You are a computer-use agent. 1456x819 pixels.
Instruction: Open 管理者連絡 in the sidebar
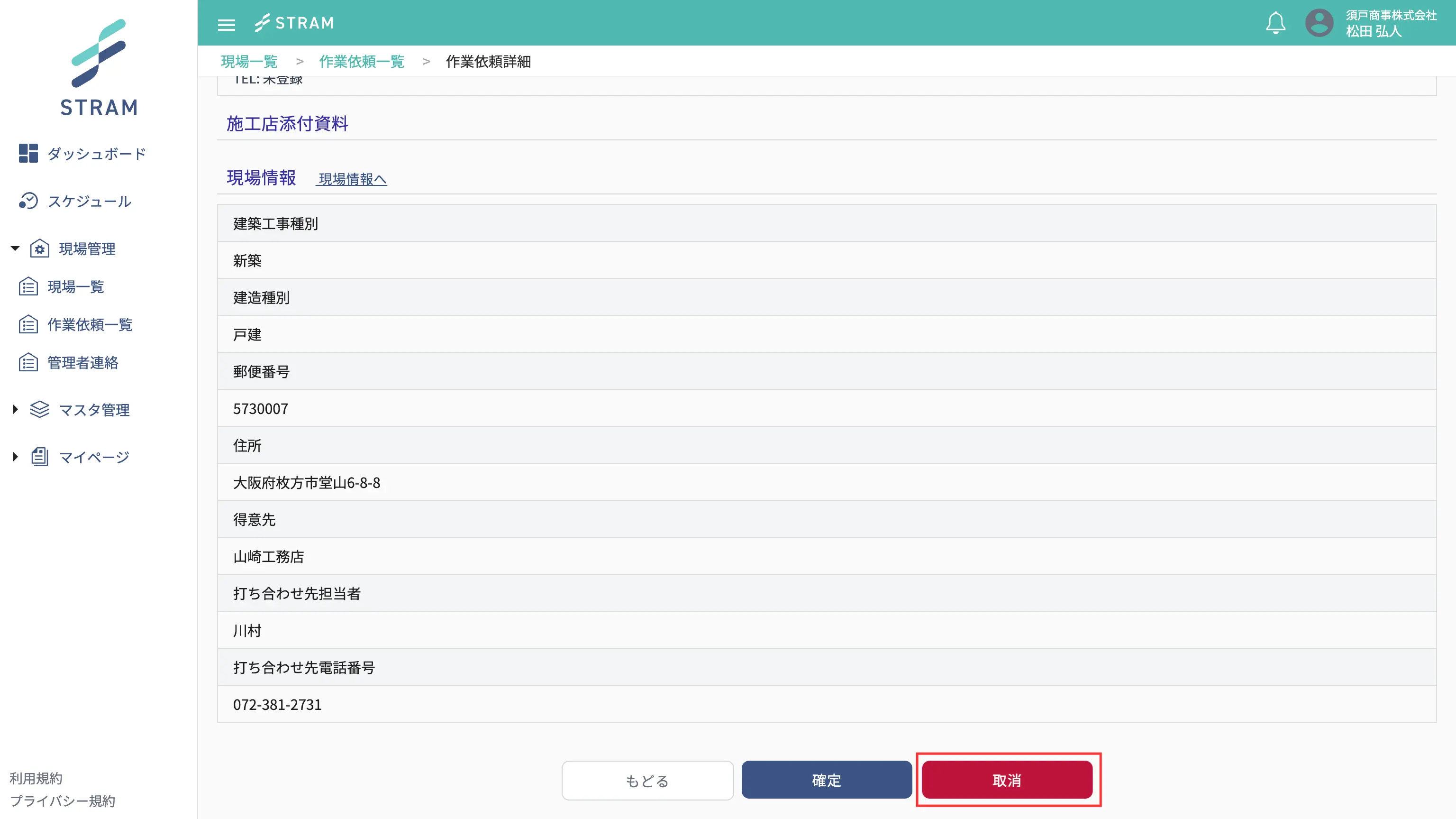[x=82, y=363]
